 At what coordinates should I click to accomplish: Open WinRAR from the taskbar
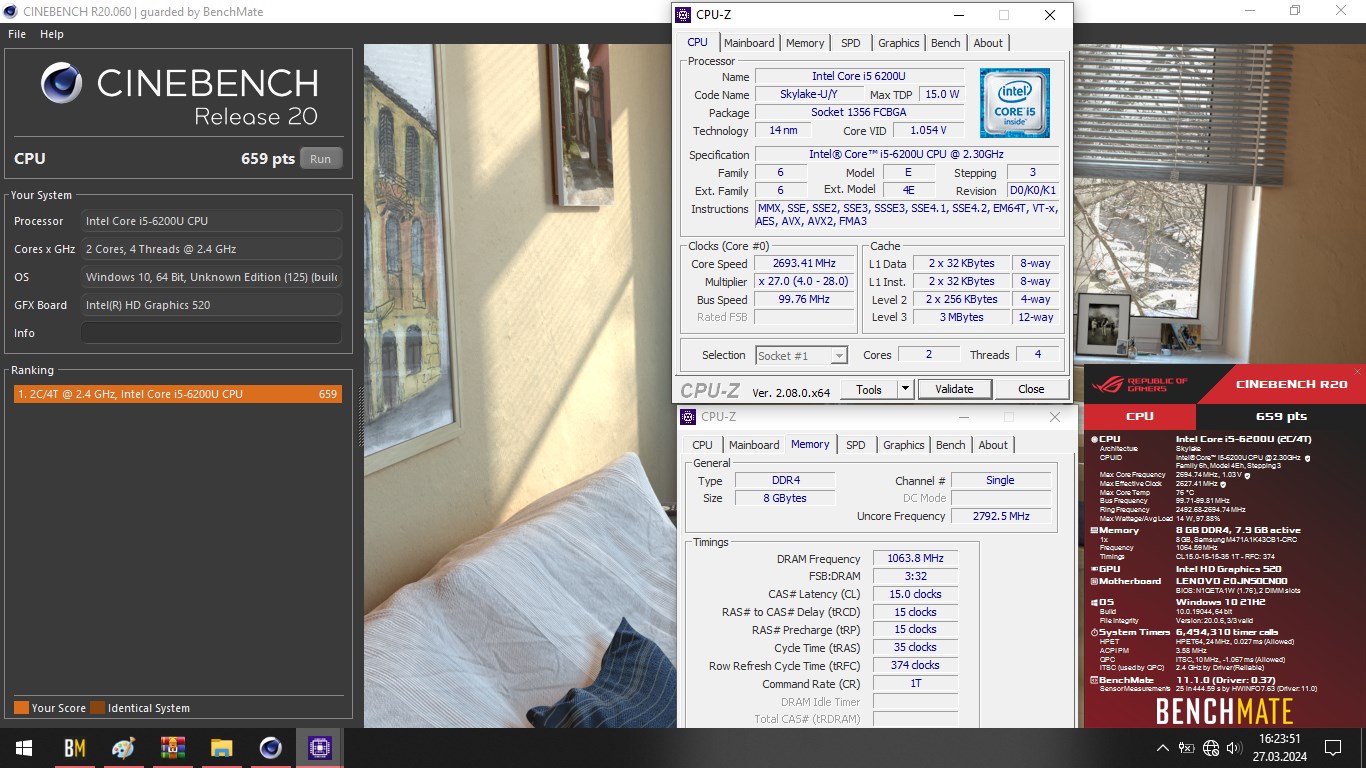[x=173, y=747]
